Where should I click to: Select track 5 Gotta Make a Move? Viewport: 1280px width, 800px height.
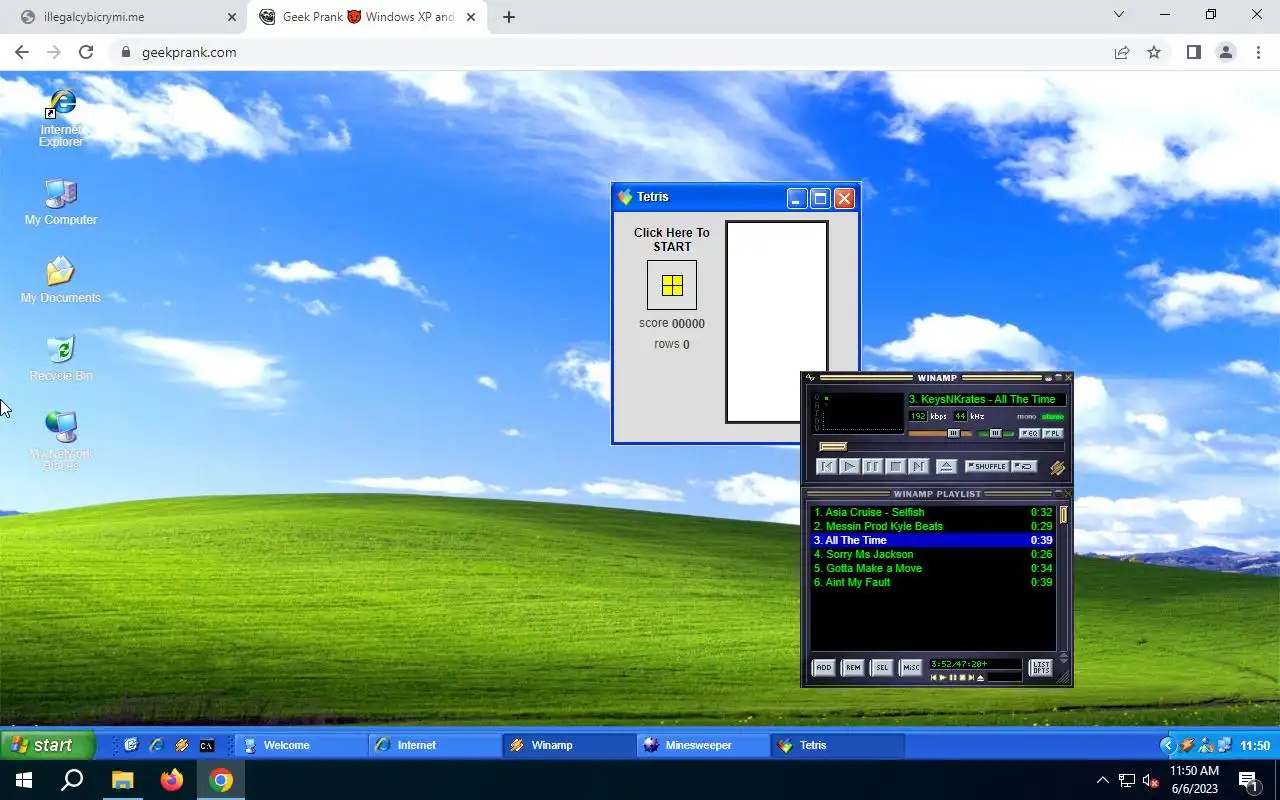pyautogui.click(x=932, y=568)
